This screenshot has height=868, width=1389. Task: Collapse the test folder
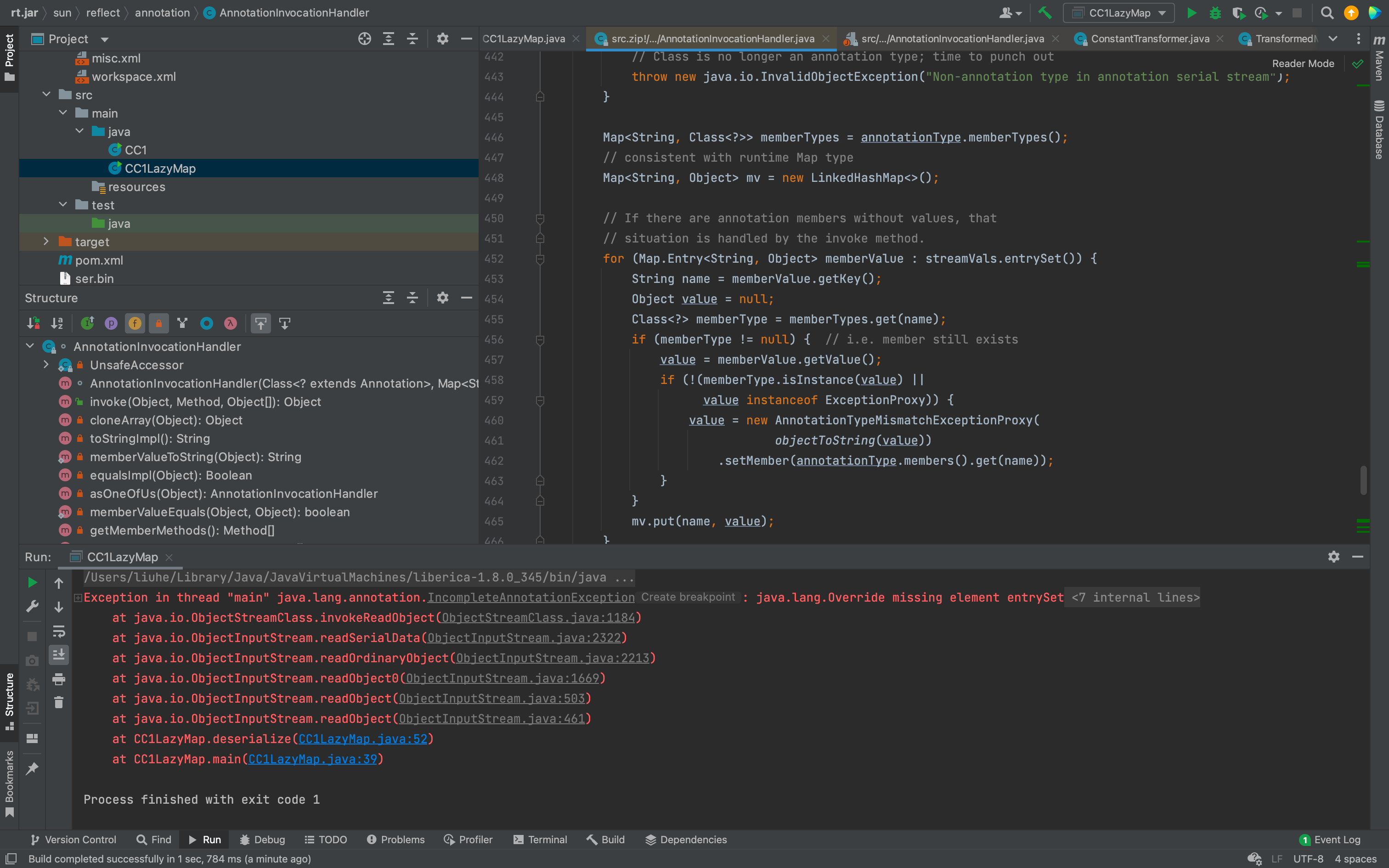pos(63,205)
